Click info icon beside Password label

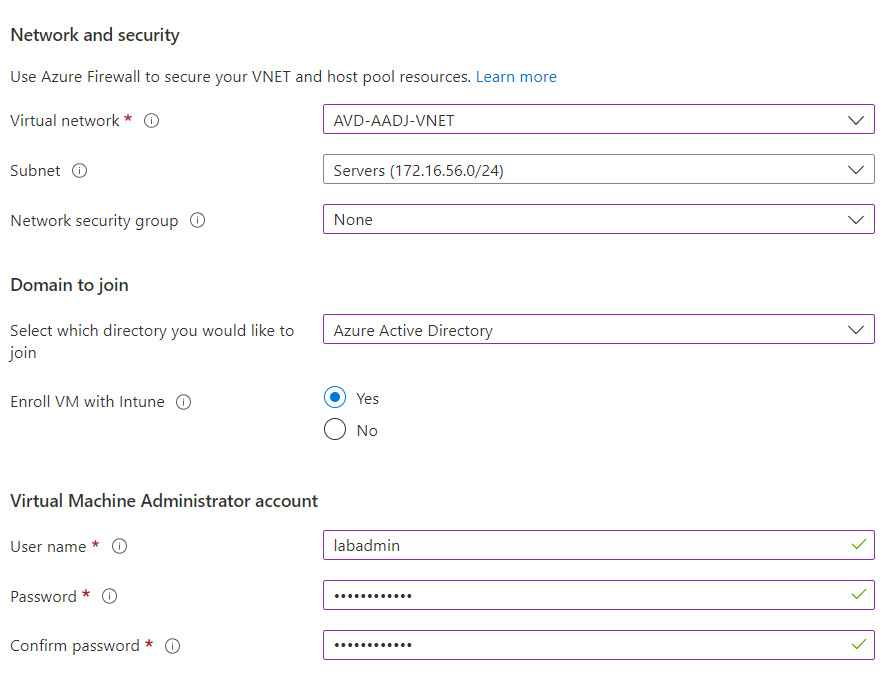pos(110,596)
